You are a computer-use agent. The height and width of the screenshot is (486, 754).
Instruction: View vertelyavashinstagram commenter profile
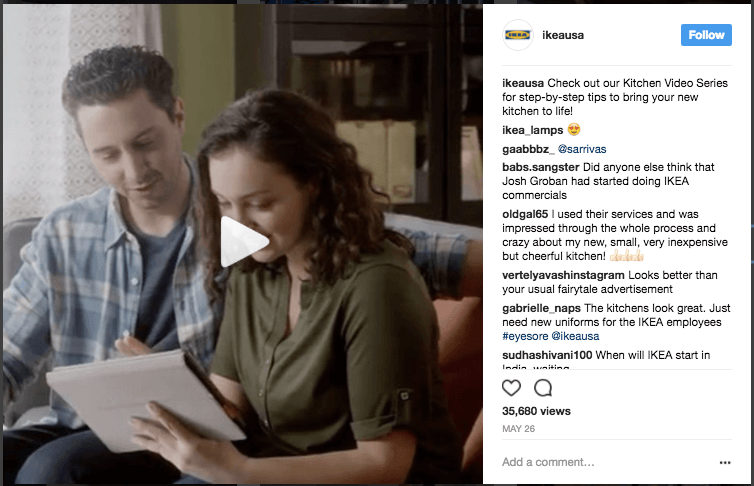563,275
